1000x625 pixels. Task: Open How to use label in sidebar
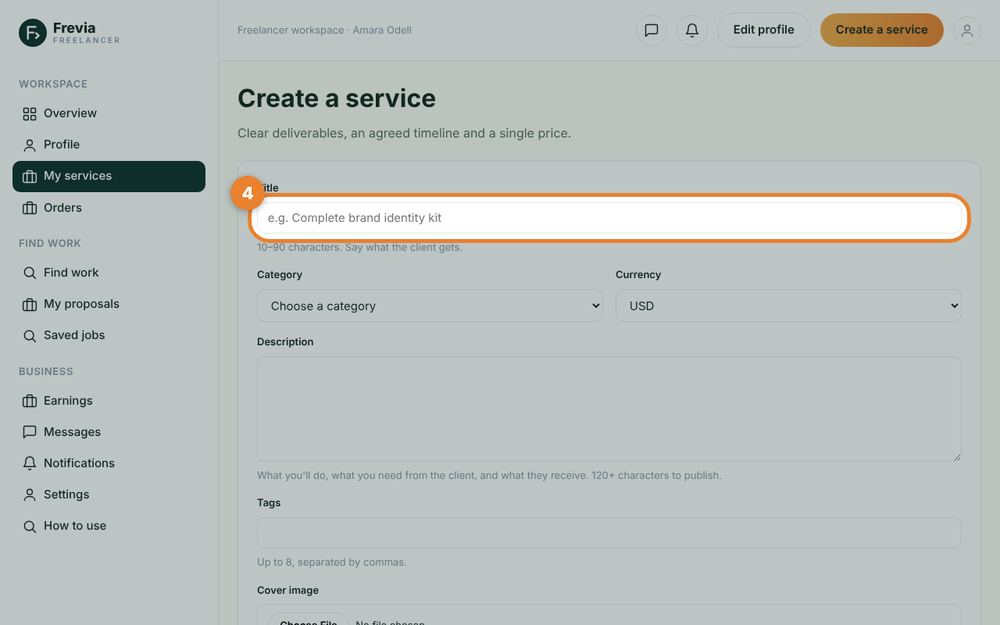[75, 526]
